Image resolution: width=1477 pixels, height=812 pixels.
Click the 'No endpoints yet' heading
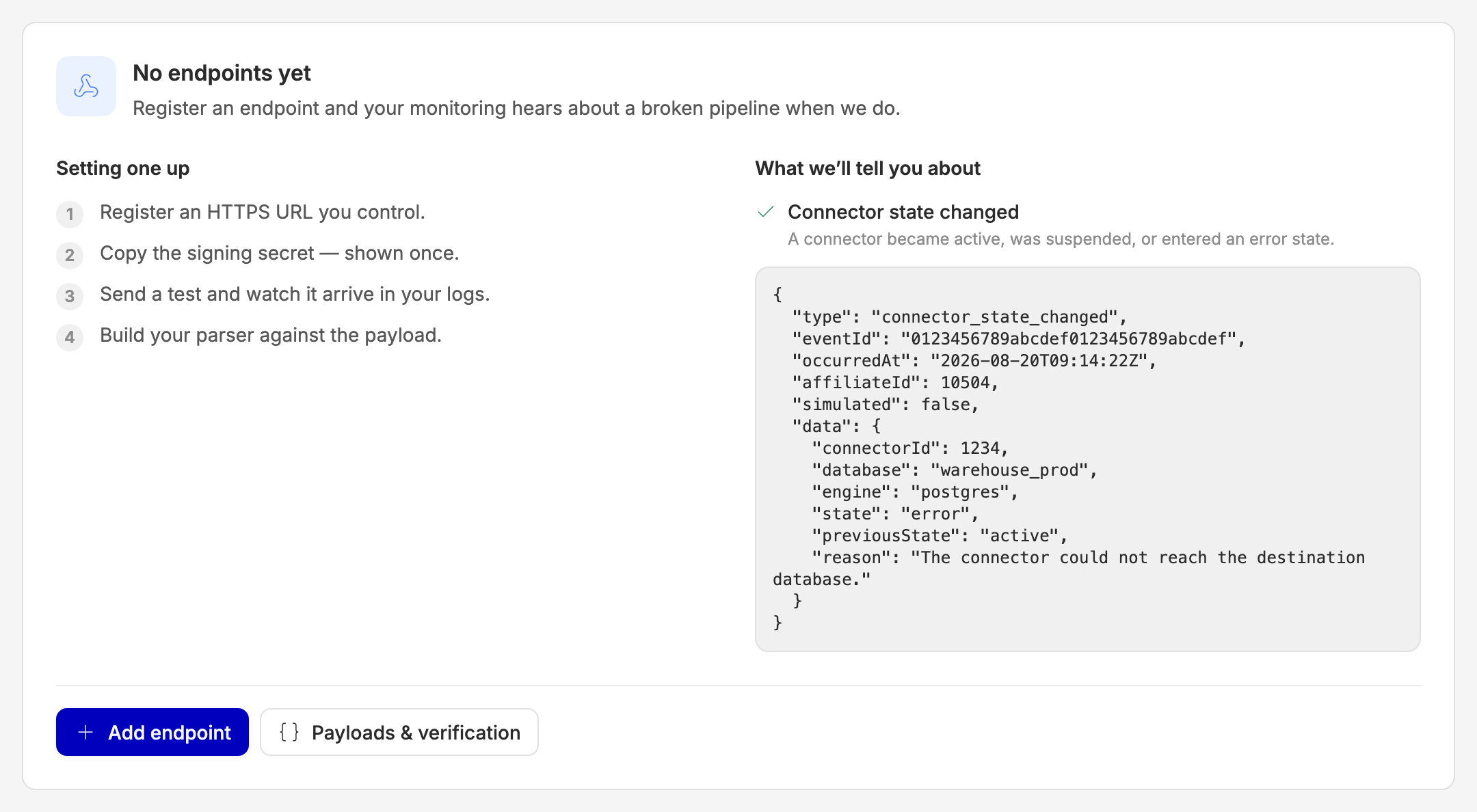(x=222, y=73)
